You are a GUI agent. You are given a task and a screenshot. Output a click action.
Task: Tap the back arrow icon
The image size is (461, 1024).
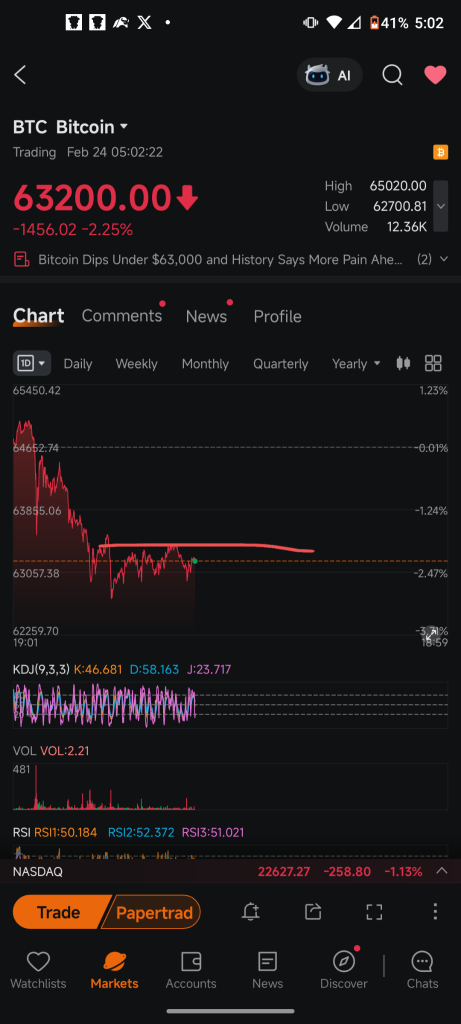coord(20,75)
